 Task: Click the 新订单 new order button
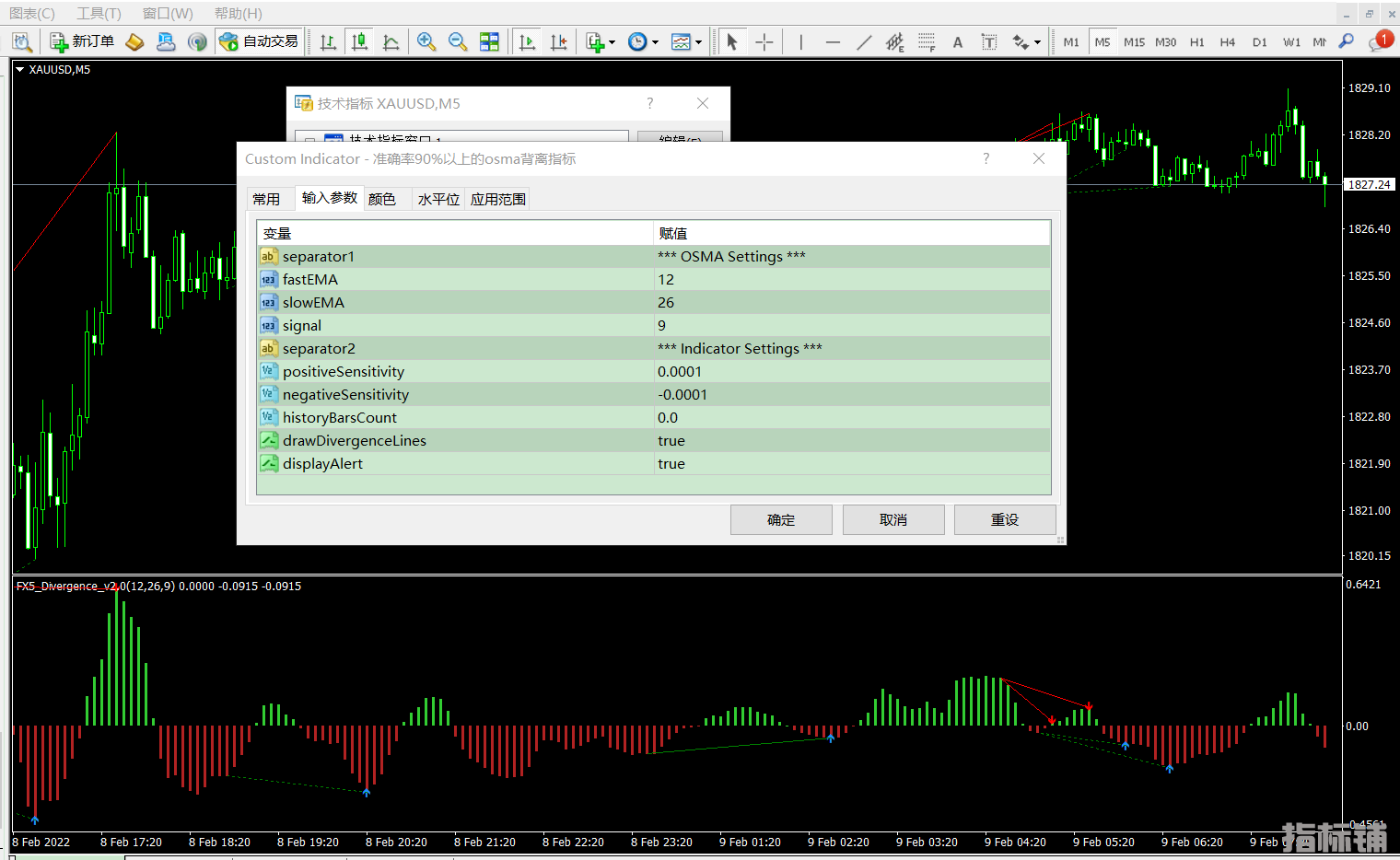tap(82, 41)
